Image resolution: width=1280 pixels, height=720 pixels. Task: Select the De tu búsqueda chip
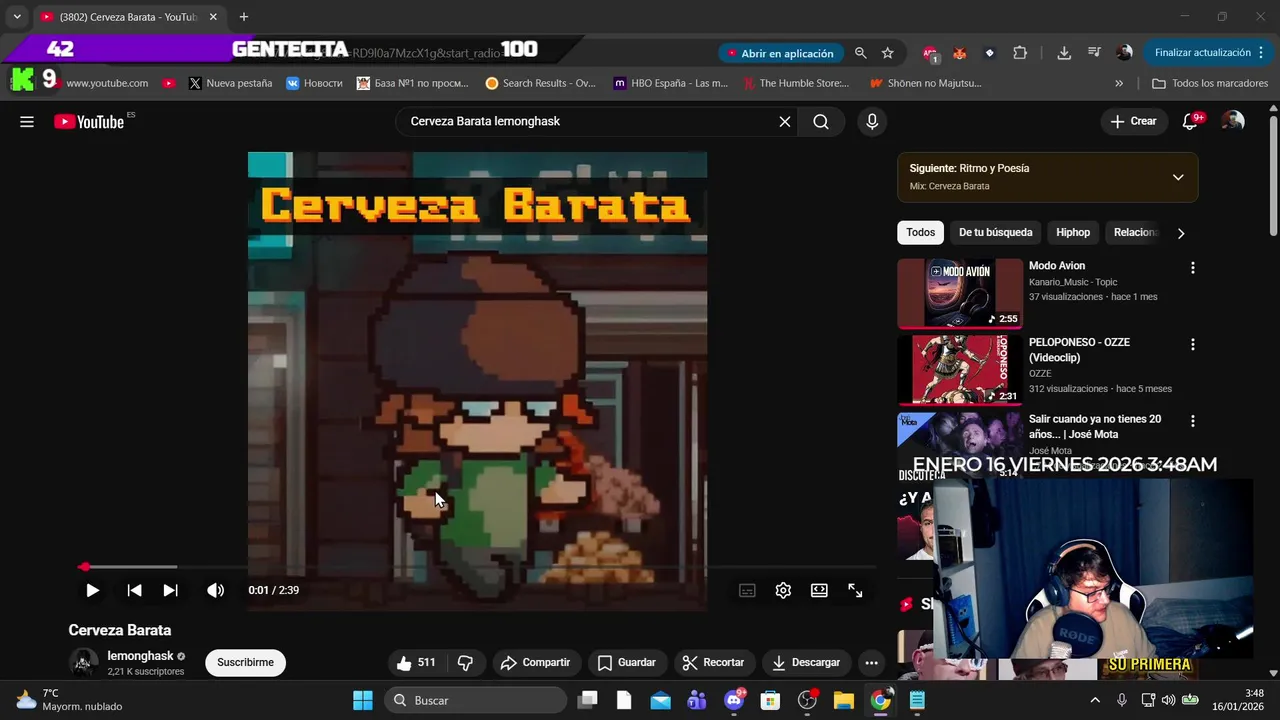995,232
